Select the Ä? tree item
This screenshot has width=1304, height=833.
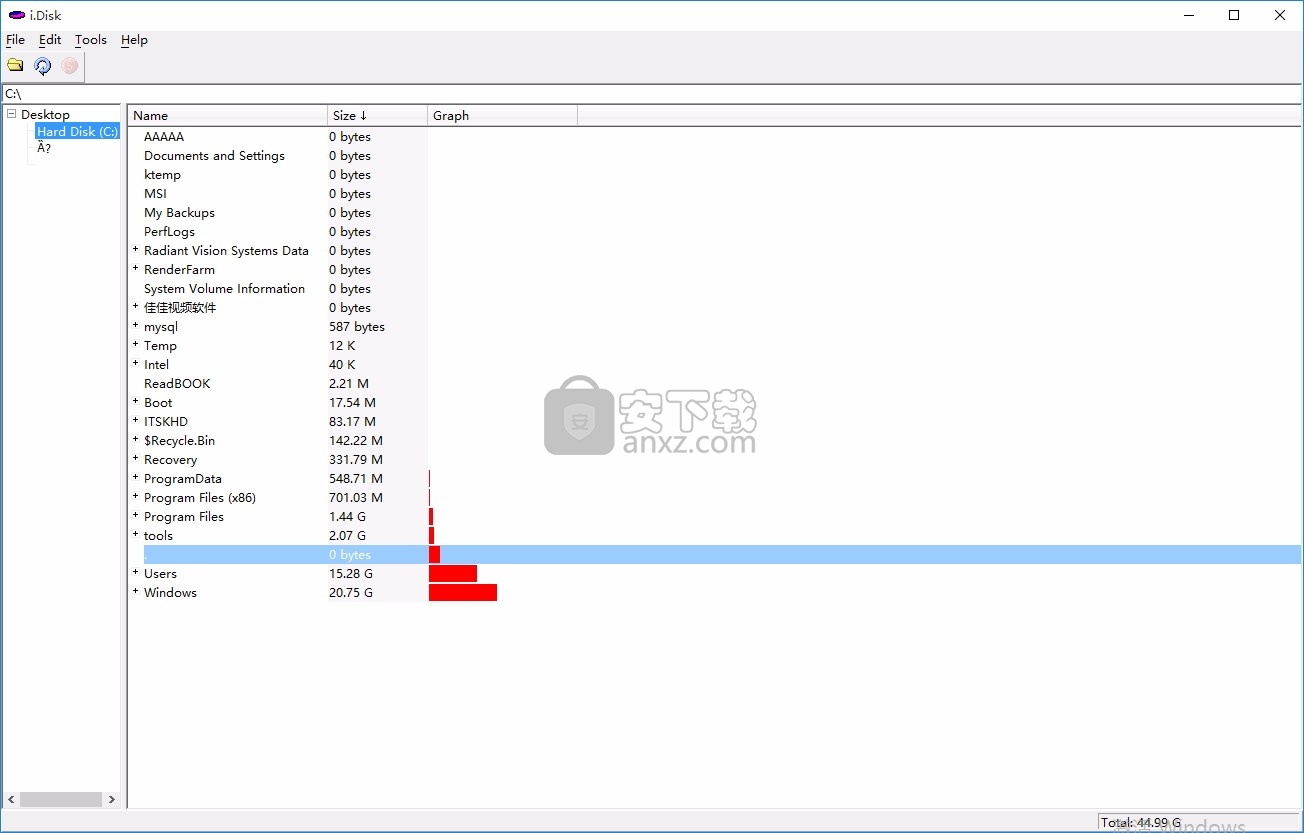(x=44, y=148)
